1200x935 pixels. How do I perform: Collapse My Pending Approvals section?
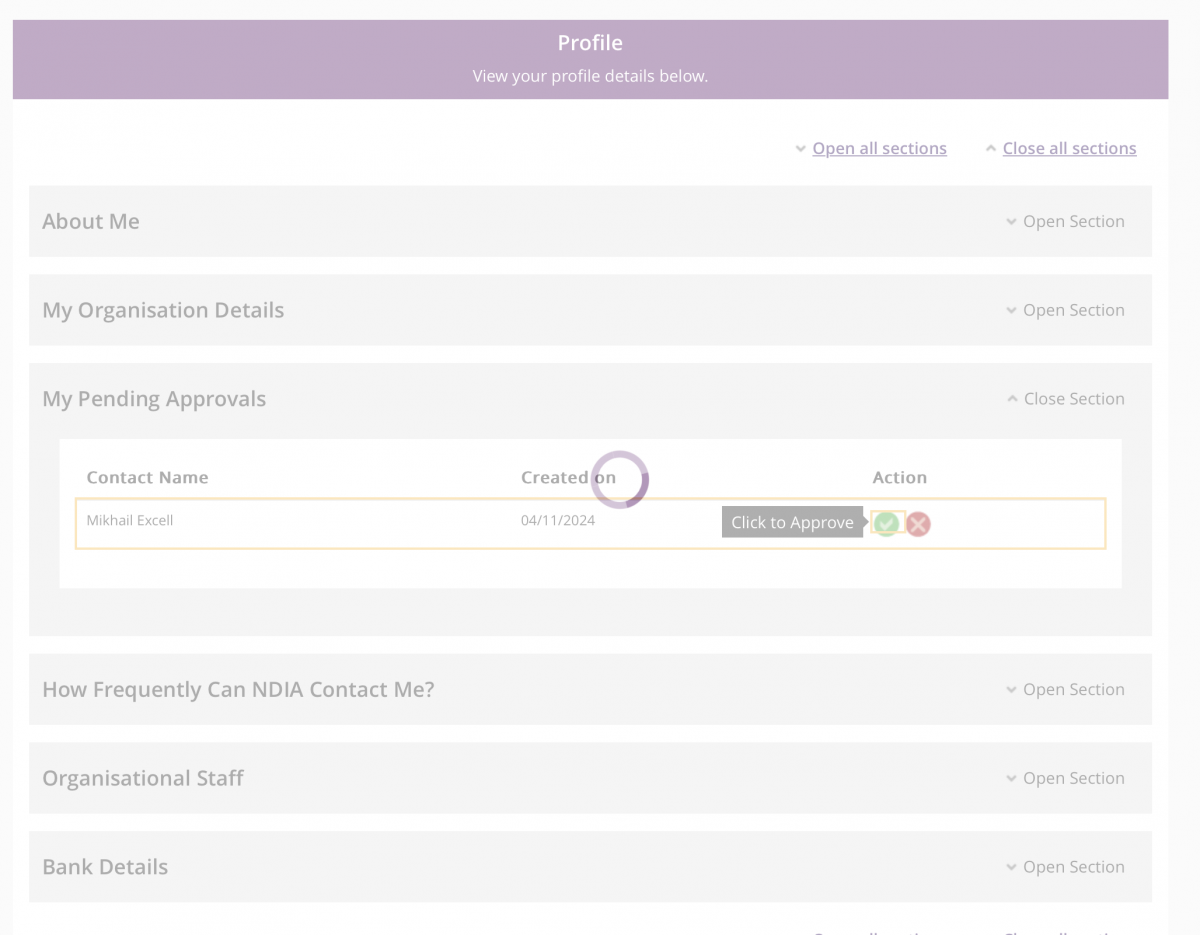pyautogui.click(x=1065, y=398)
